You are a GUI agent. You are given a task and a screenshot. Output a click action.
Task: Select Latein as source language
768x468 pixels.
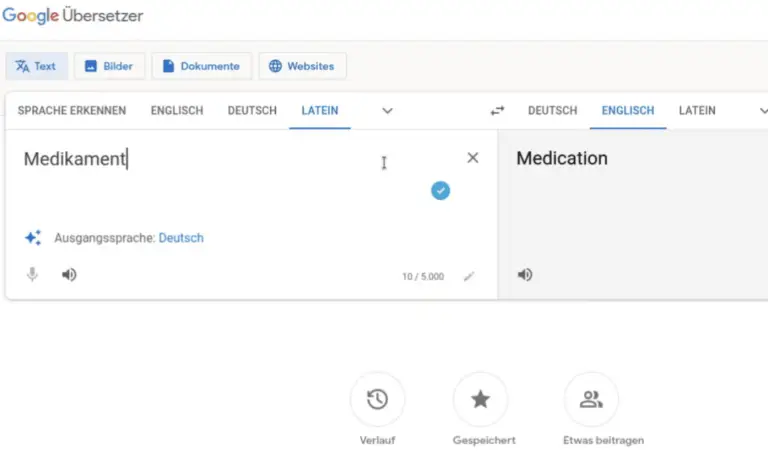(320, 111)
